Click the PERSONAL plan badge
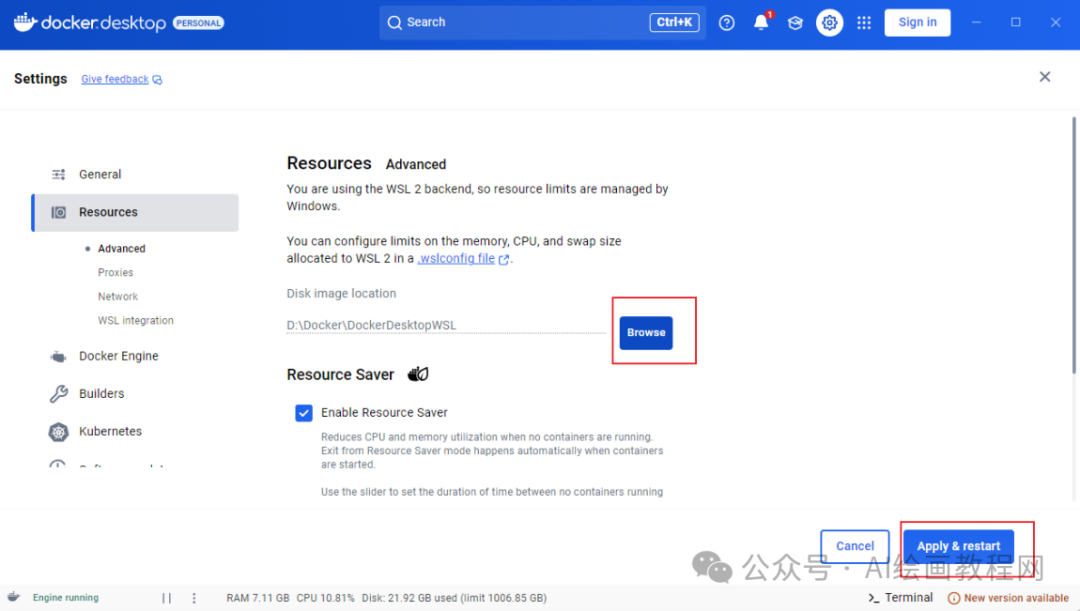Image resolution: width=1080 pixels, height=611 pixels. 198,23
